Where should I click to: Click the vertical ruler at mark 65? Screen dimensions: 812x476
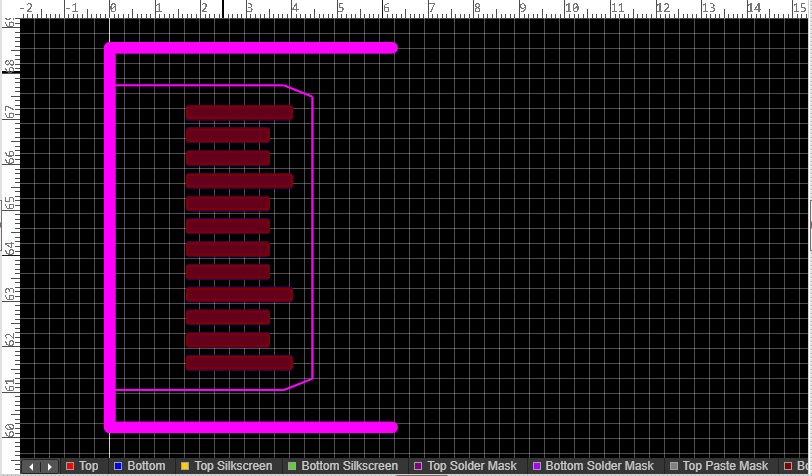[10, 203]
